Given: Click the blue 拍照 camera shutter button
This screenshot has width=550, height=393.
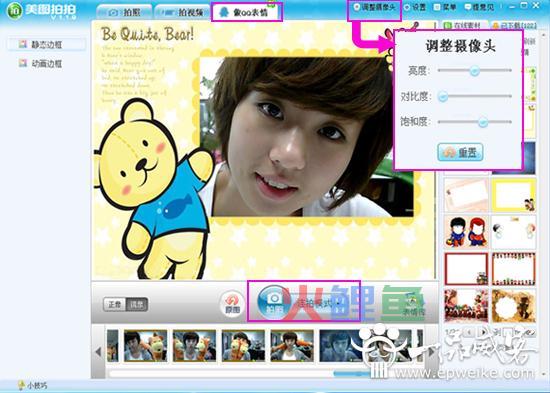Looking at the screenshot, I should 275,302.
